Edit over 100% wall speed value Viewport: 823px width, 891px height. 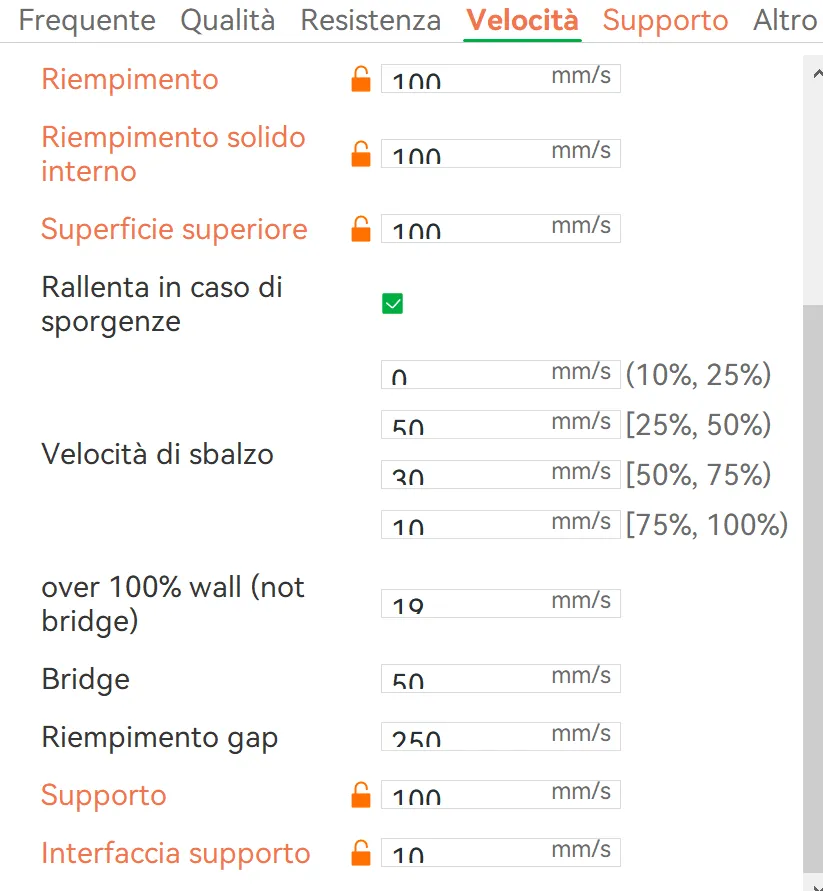(501, 603)
